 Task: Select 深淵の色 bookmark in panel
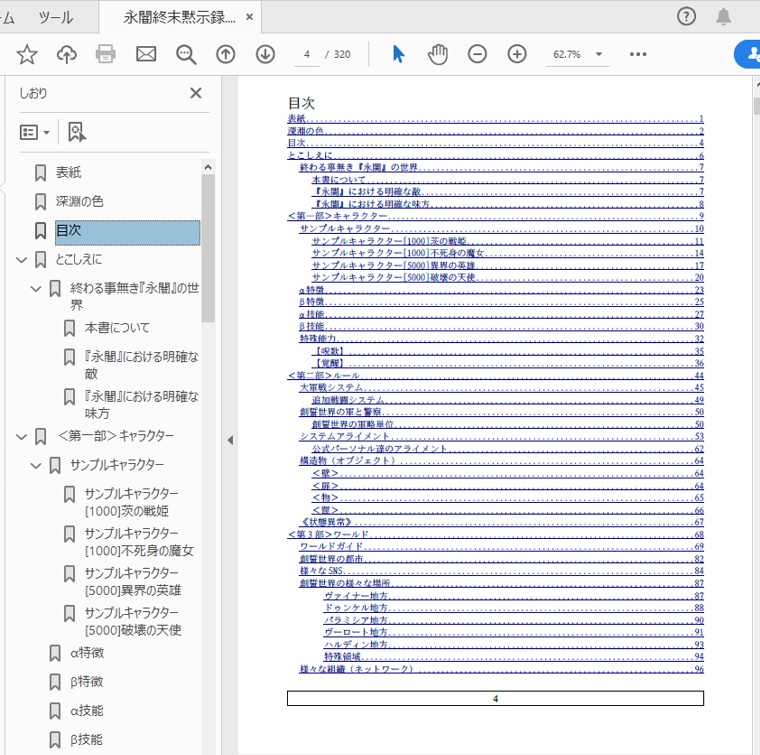[x=79, y=202]
